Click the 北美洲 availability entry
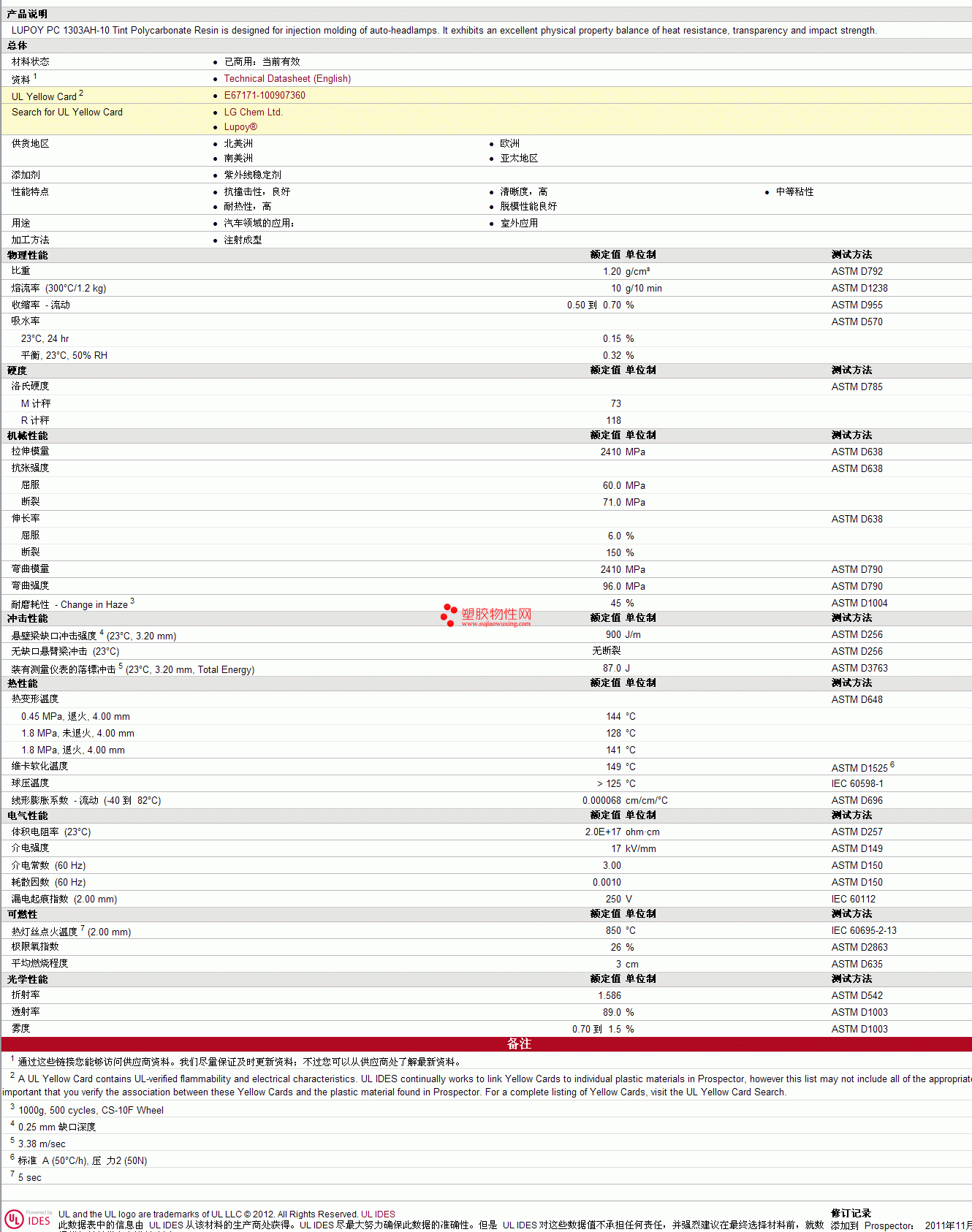The width and height of the screenshot is (972, 1232). click(238, 143)
